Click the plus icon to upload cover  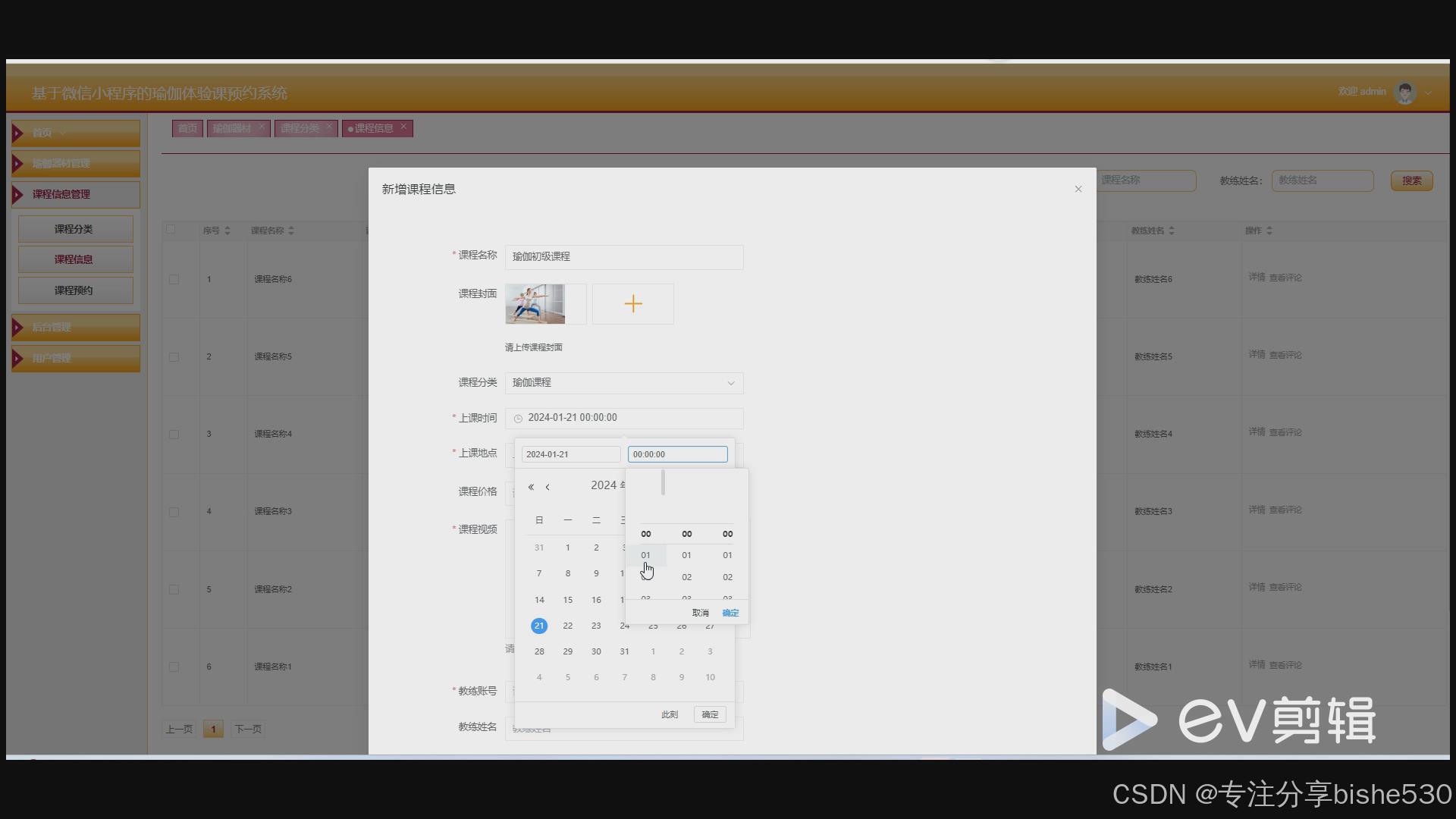(633, 304)
